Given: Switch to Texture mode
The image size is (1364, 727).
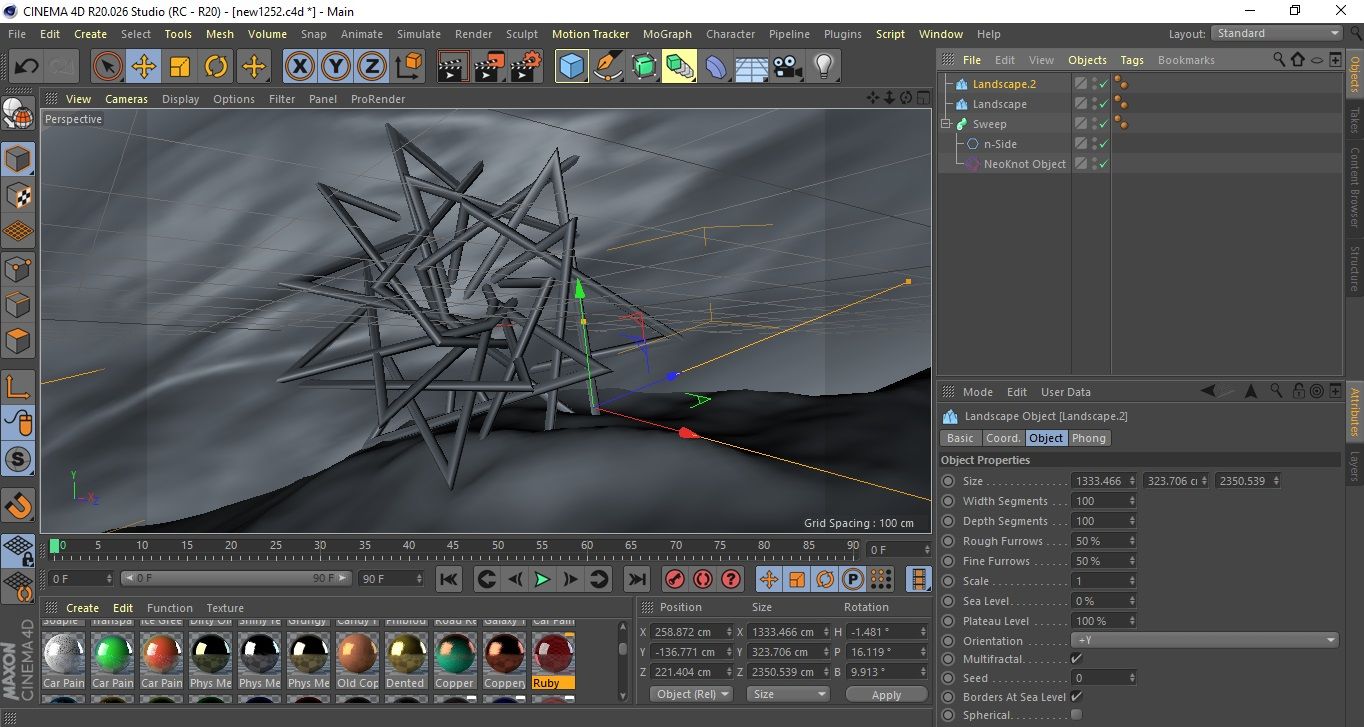Looking at the screenshot, I should [x=18, y=196].
